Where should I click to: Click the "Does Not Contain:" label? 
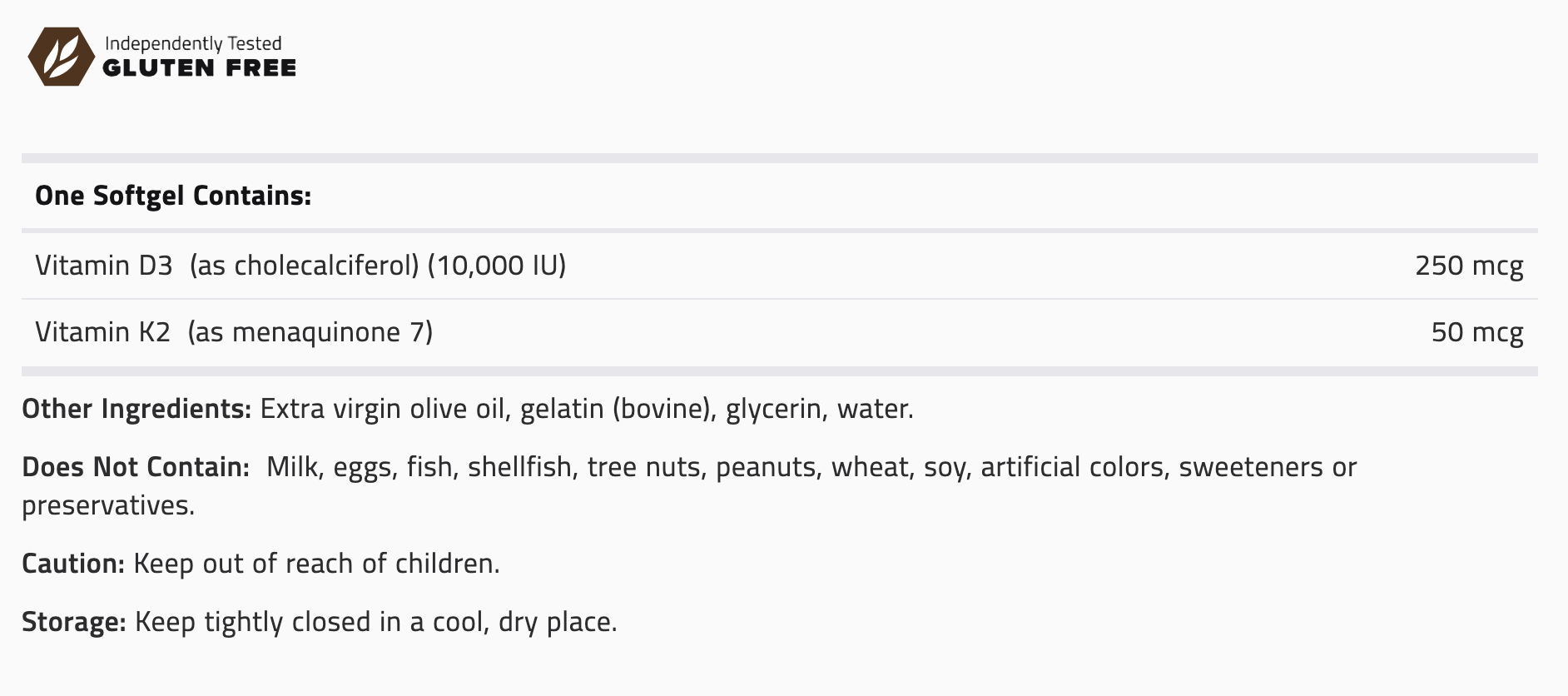tap(136, 467)
